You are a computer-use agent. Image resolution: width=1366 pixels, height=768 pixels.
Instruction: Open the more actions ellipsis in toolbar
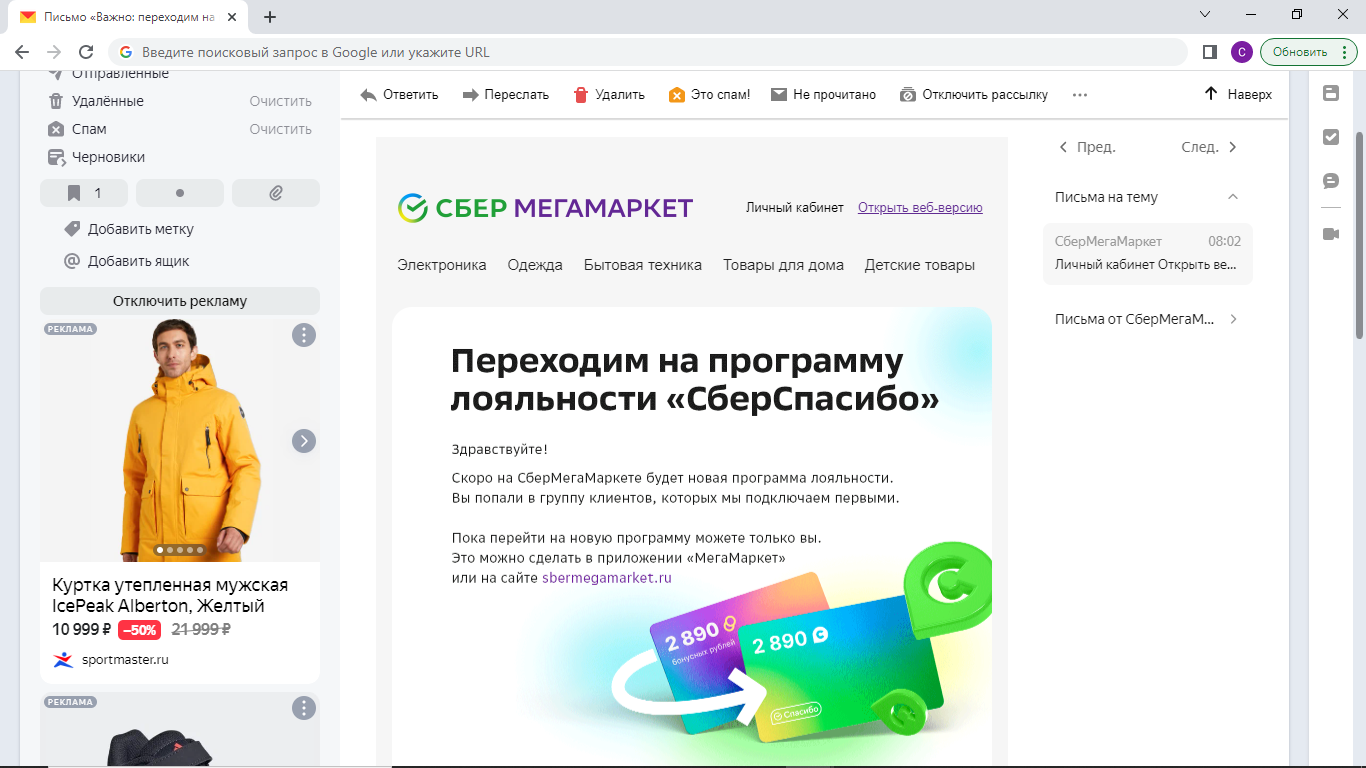click(x=1079, y=95)
